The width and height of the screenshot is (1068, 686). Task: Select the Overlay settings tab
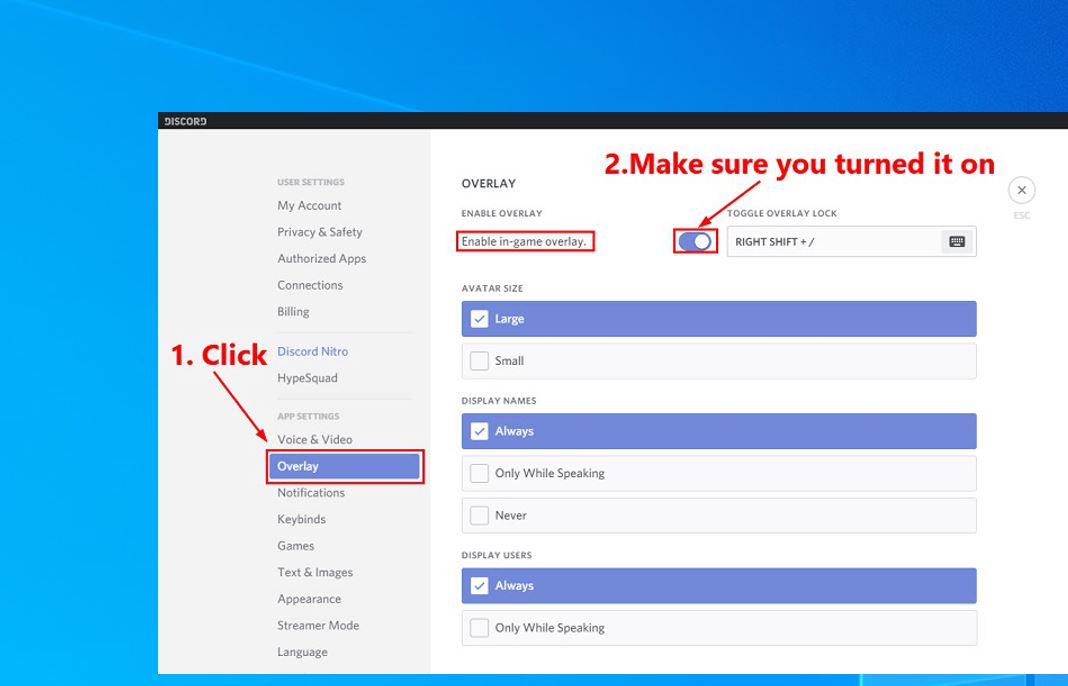pyautogui.click(x=345, y=467)
